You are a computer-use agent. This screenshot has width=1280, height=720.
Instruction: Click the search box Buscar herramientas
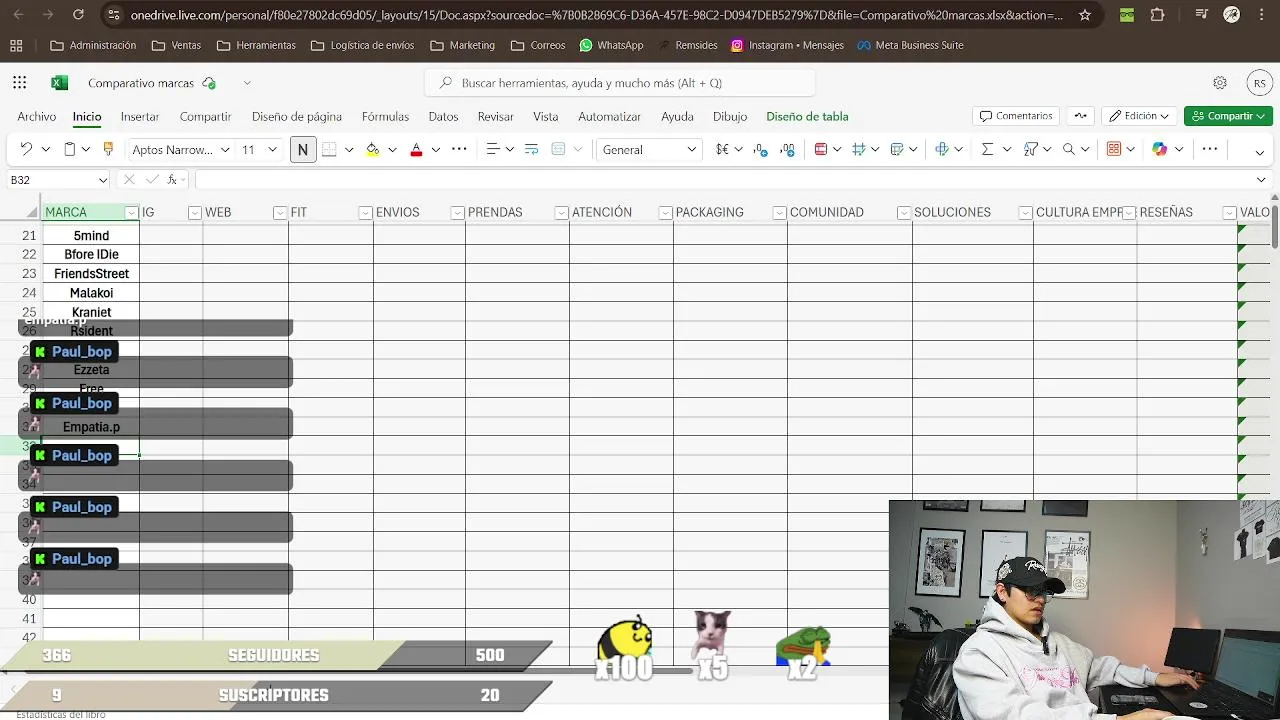click(620, 83)
